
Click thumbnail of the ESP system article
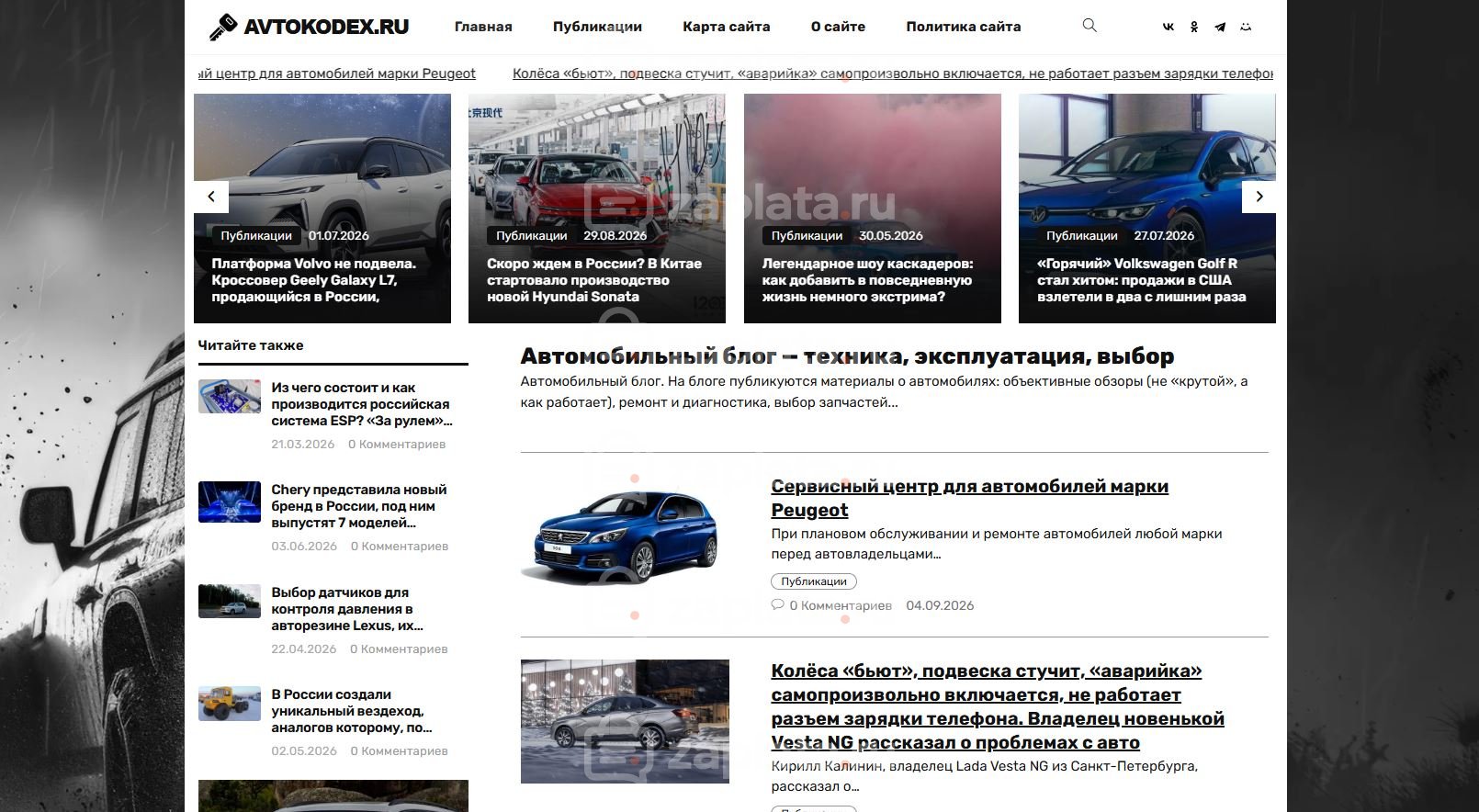tap(230, 397)
